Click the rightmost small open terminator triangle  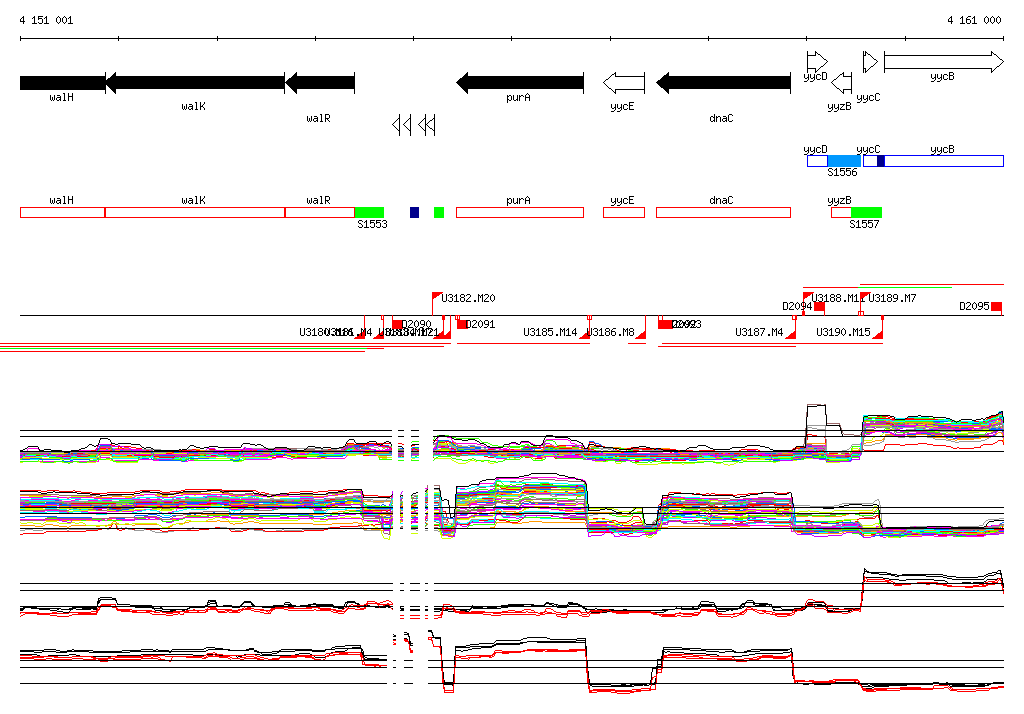point(431,125)
